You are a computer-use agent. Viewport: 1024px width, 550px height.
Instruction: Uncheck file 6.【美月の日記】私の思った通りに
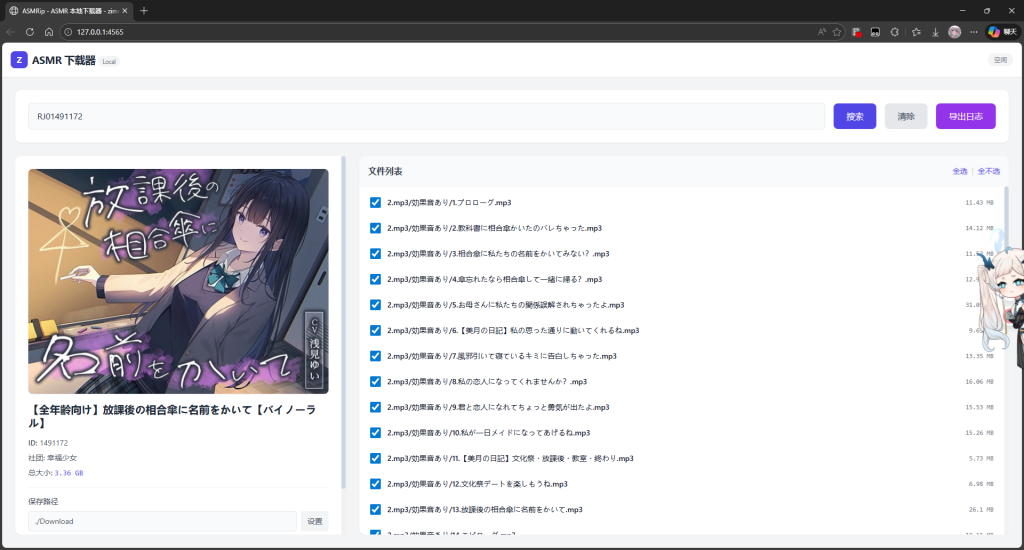point(376,331)
